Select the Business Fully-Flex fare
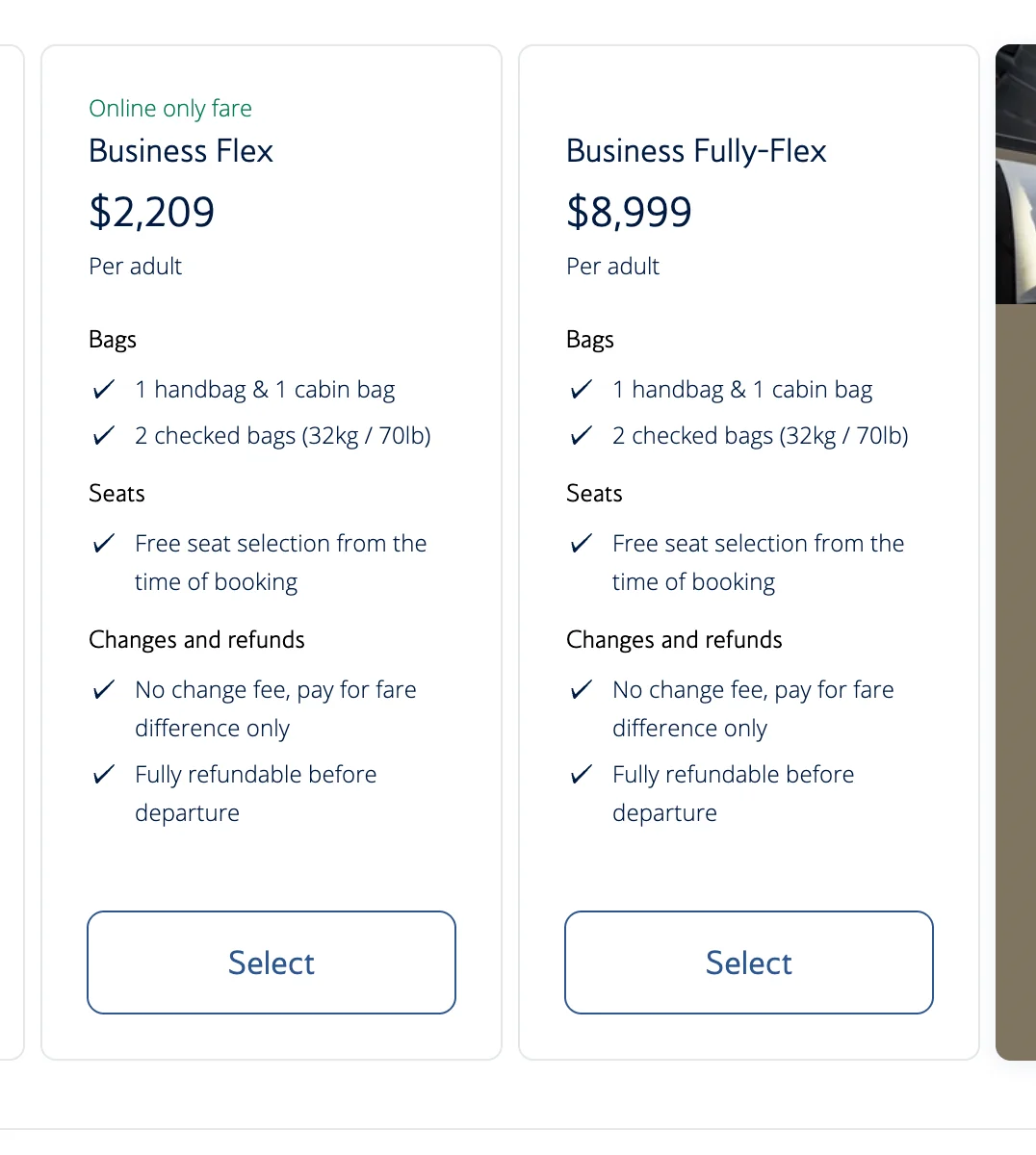The height and width of the screenshot is (1155, 1036). click(x=748, y=962)
